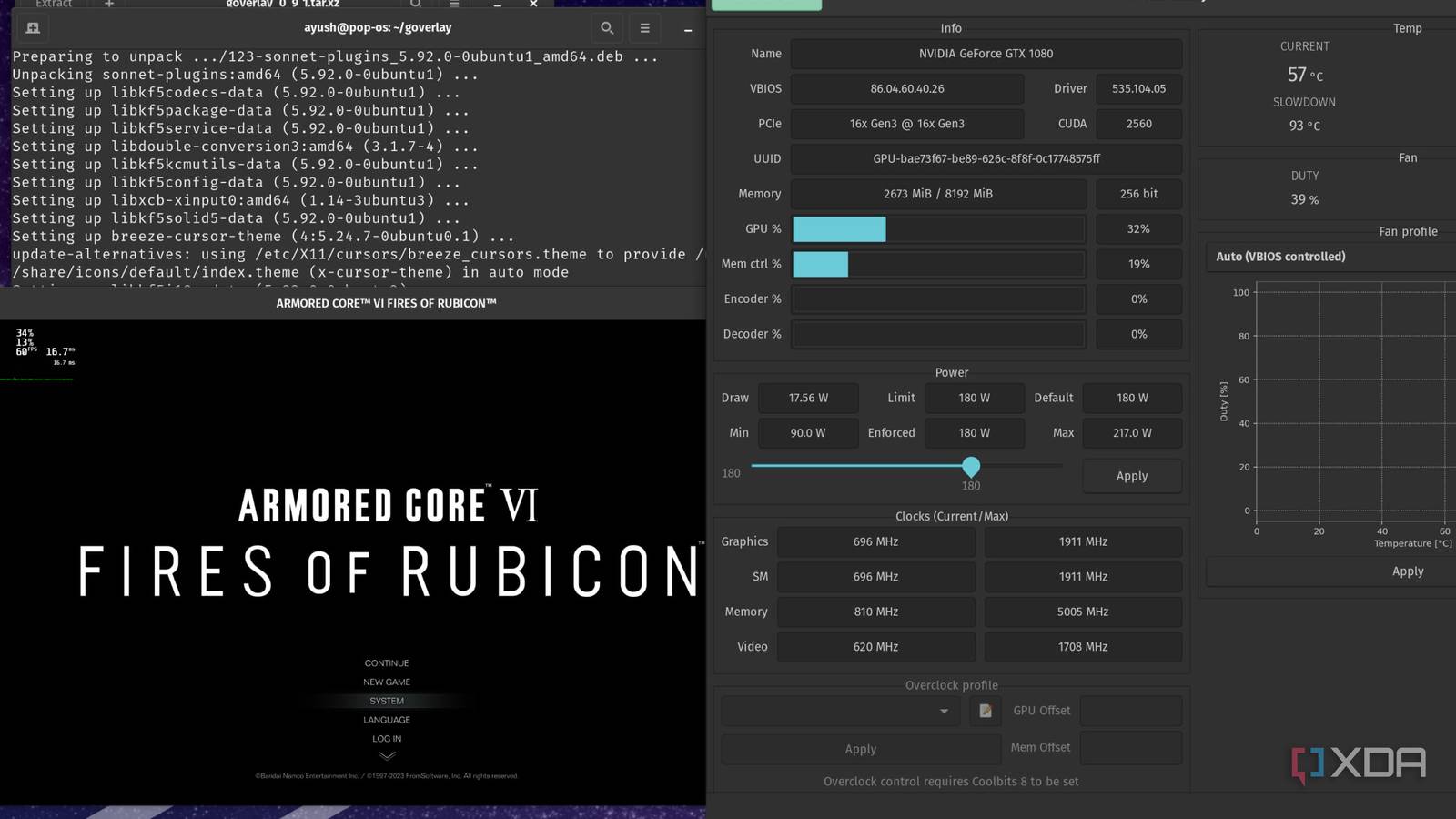1456x819 pixels.
Task: Click the 'update-alternatives' terminal output line
Action: [x=358, y=255]
